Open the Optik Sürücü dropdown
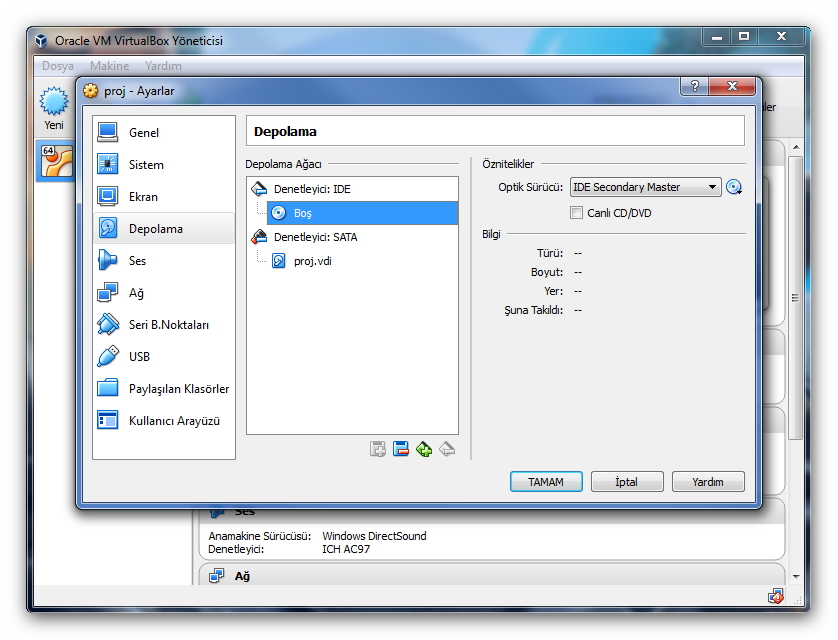This screenshot has height=640, width=838. click(646, 187)
